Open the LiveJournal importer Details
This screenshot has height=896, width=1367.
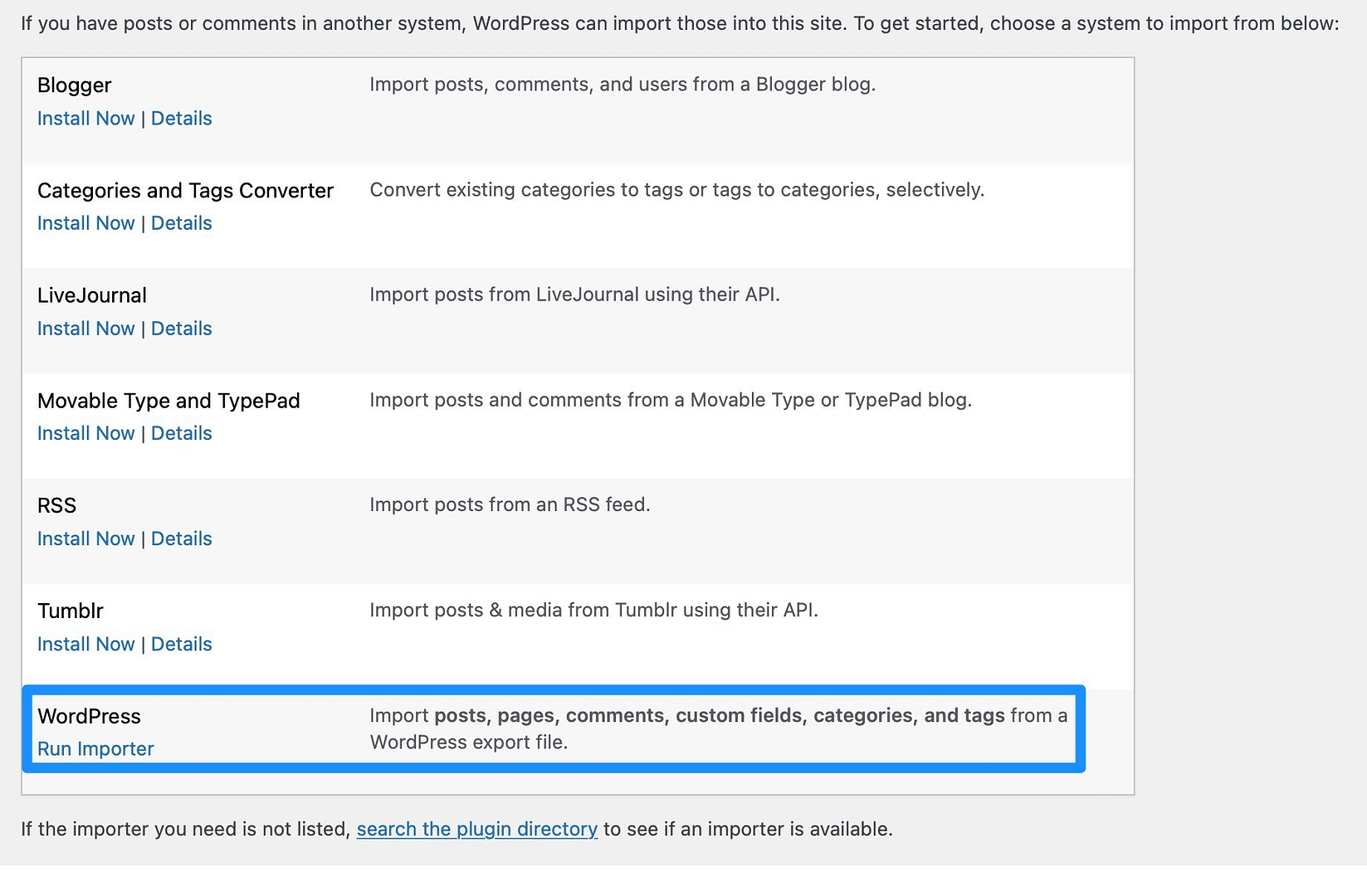pyautogui.click(x=181, y=329)
